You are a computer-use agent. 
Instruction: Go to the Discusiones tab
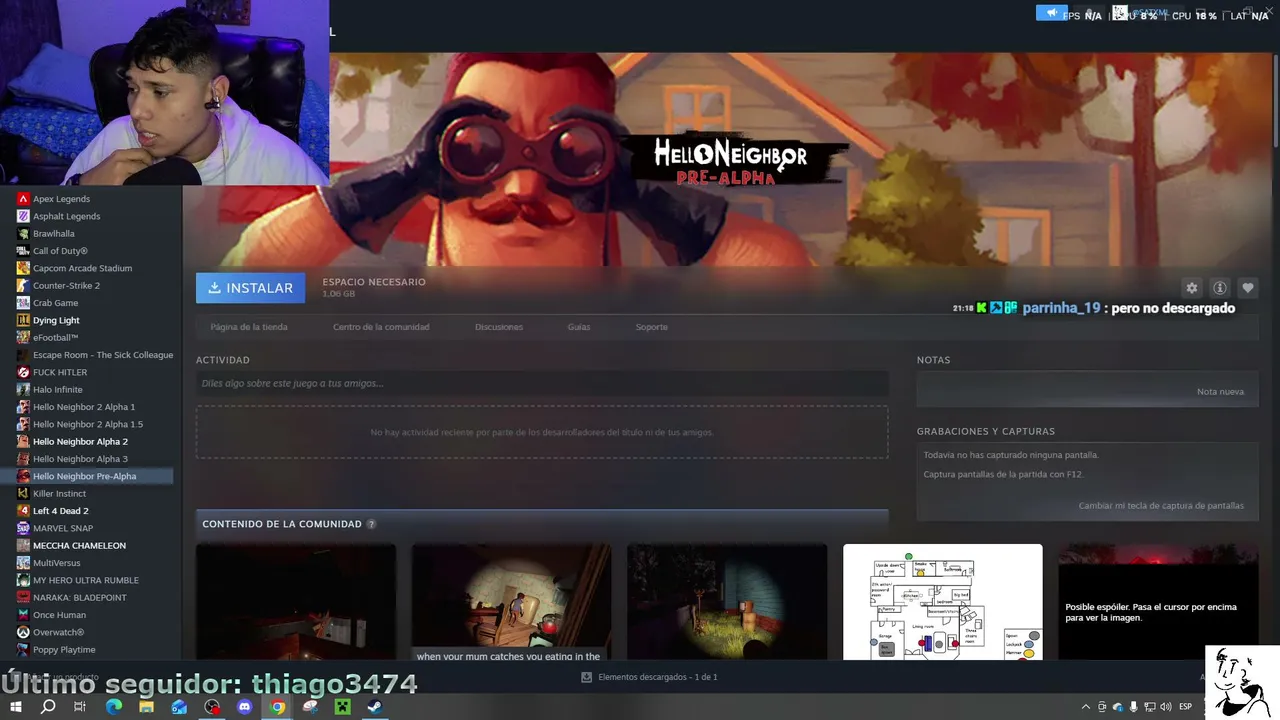[499, 327]
